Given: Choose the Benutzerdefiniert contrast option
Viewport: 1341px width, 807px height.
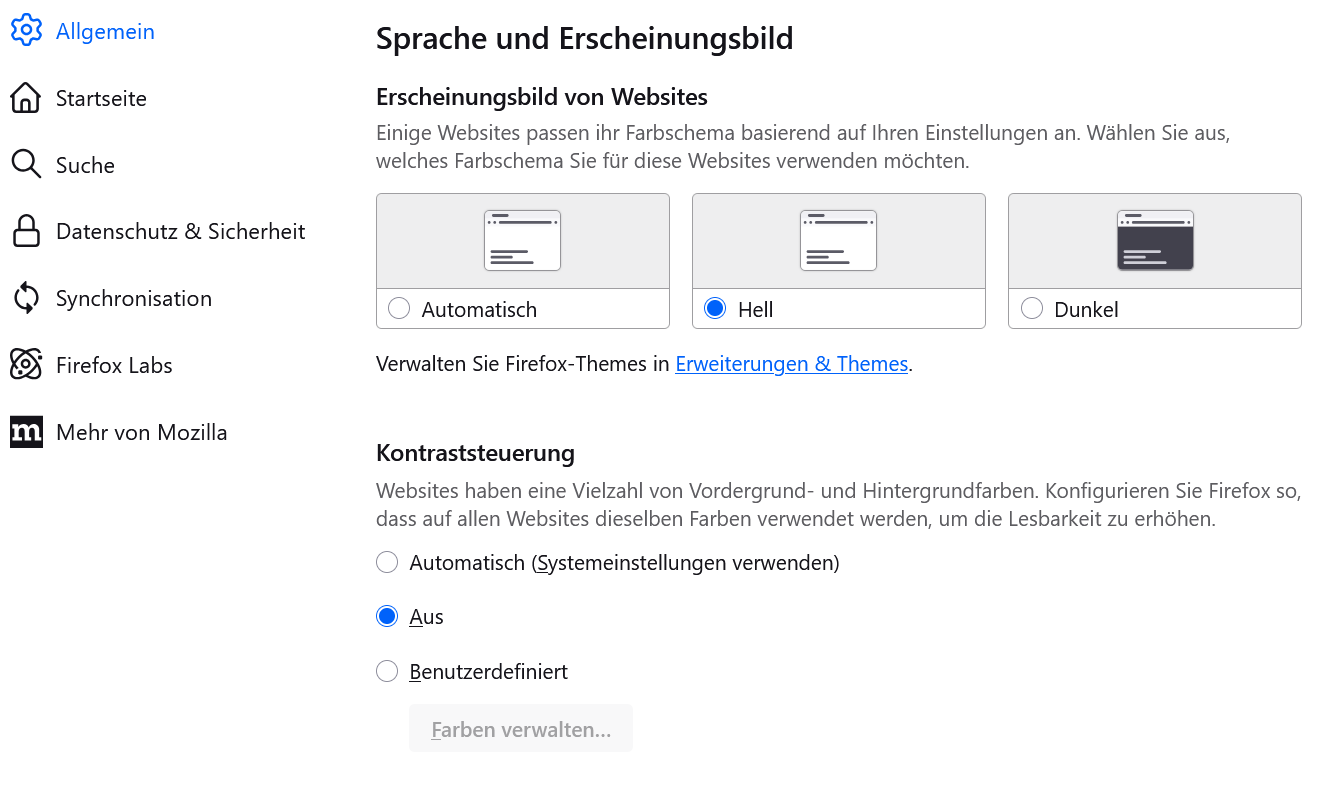Looking at the screenshot, I should [387, 671].
